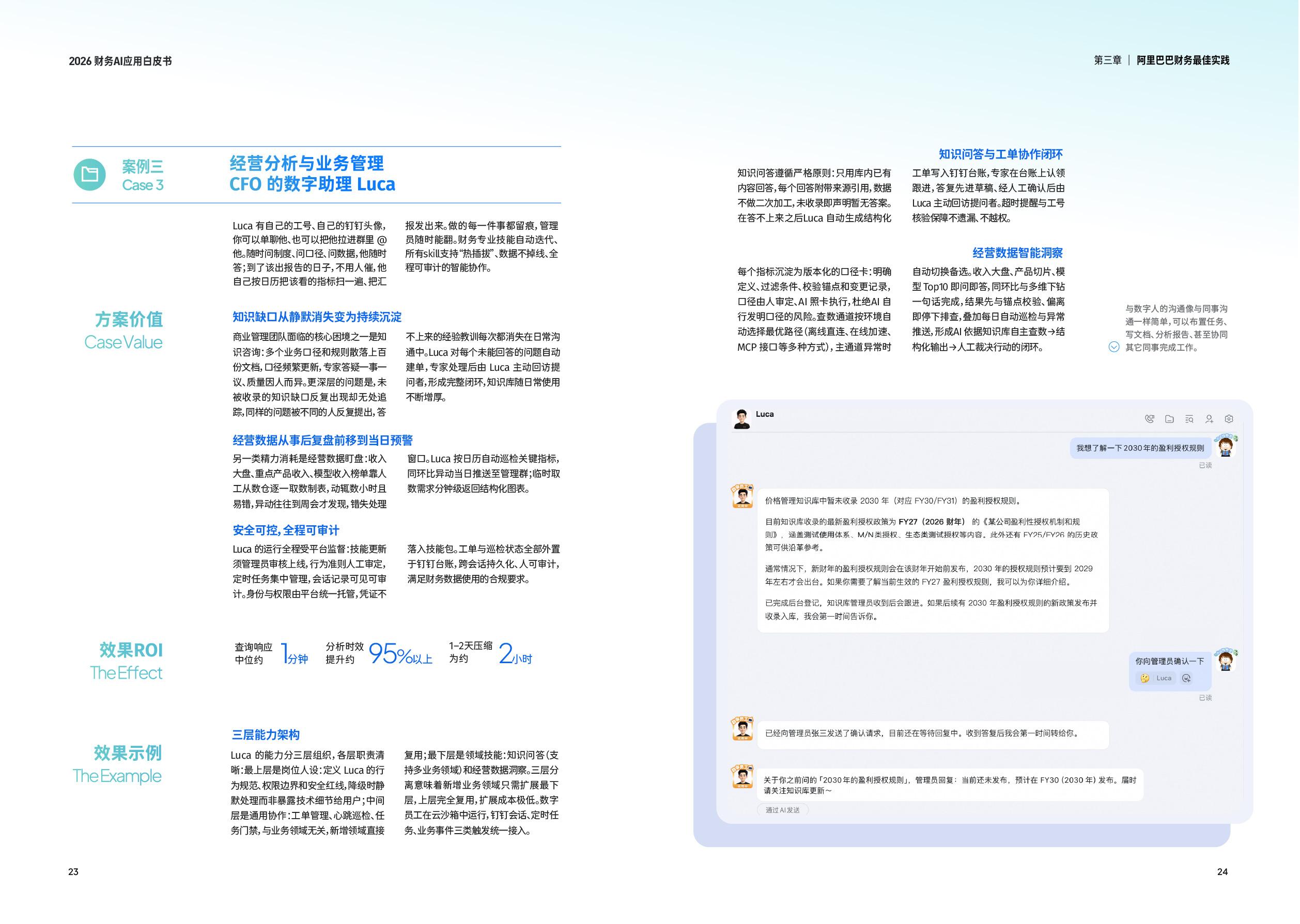Open the chat history search icon

pos(1189,419)
